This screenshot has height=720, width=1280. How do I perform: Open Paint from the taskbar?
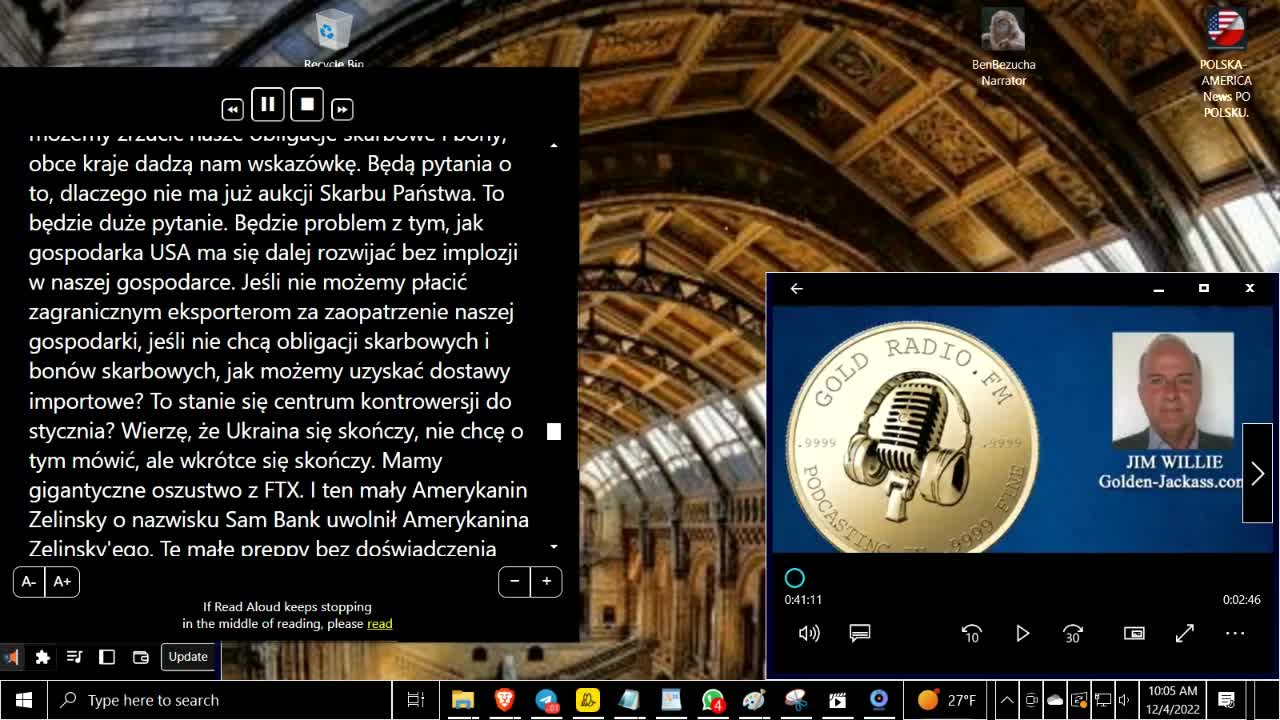tap(754, 700)
